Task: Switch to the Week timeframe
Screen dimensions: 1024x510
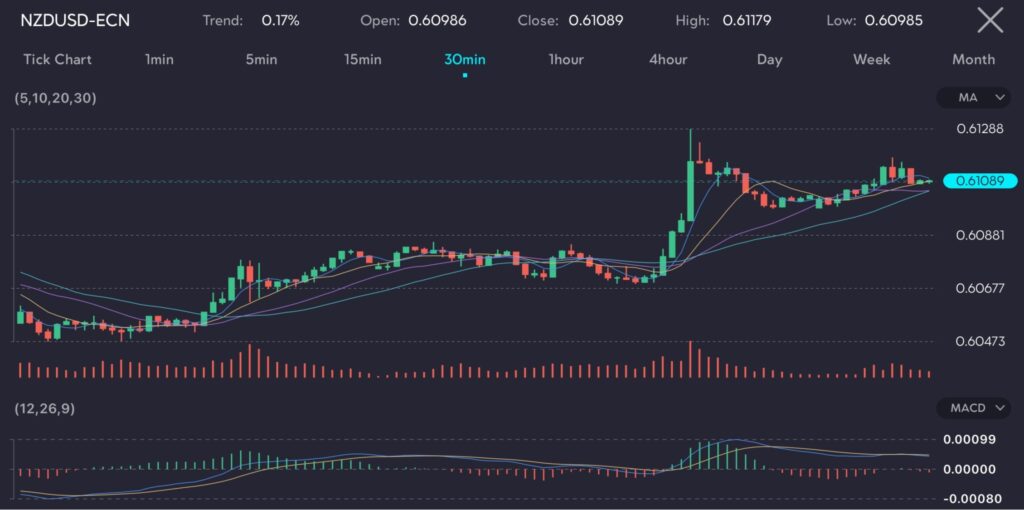Action: click(x=871, y=59)
